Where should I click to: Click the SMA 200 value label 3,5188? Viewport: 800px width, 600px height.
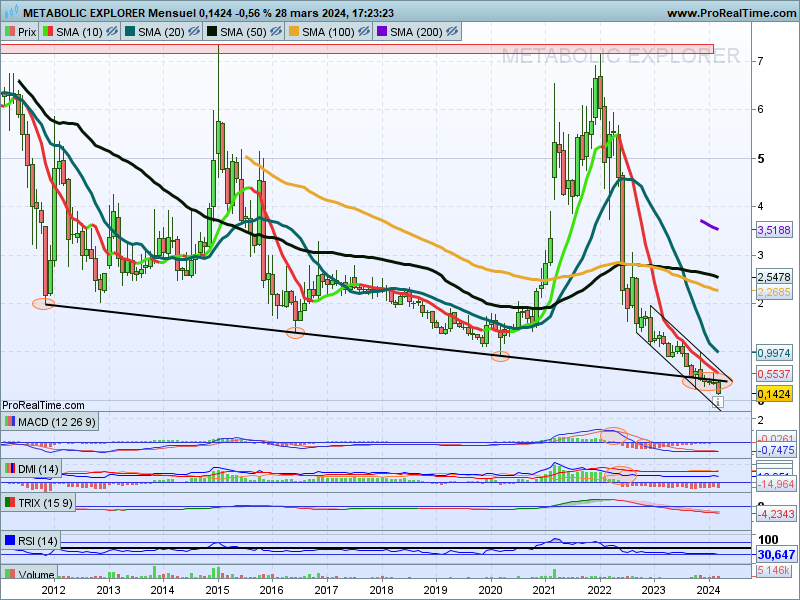point(774,230)
